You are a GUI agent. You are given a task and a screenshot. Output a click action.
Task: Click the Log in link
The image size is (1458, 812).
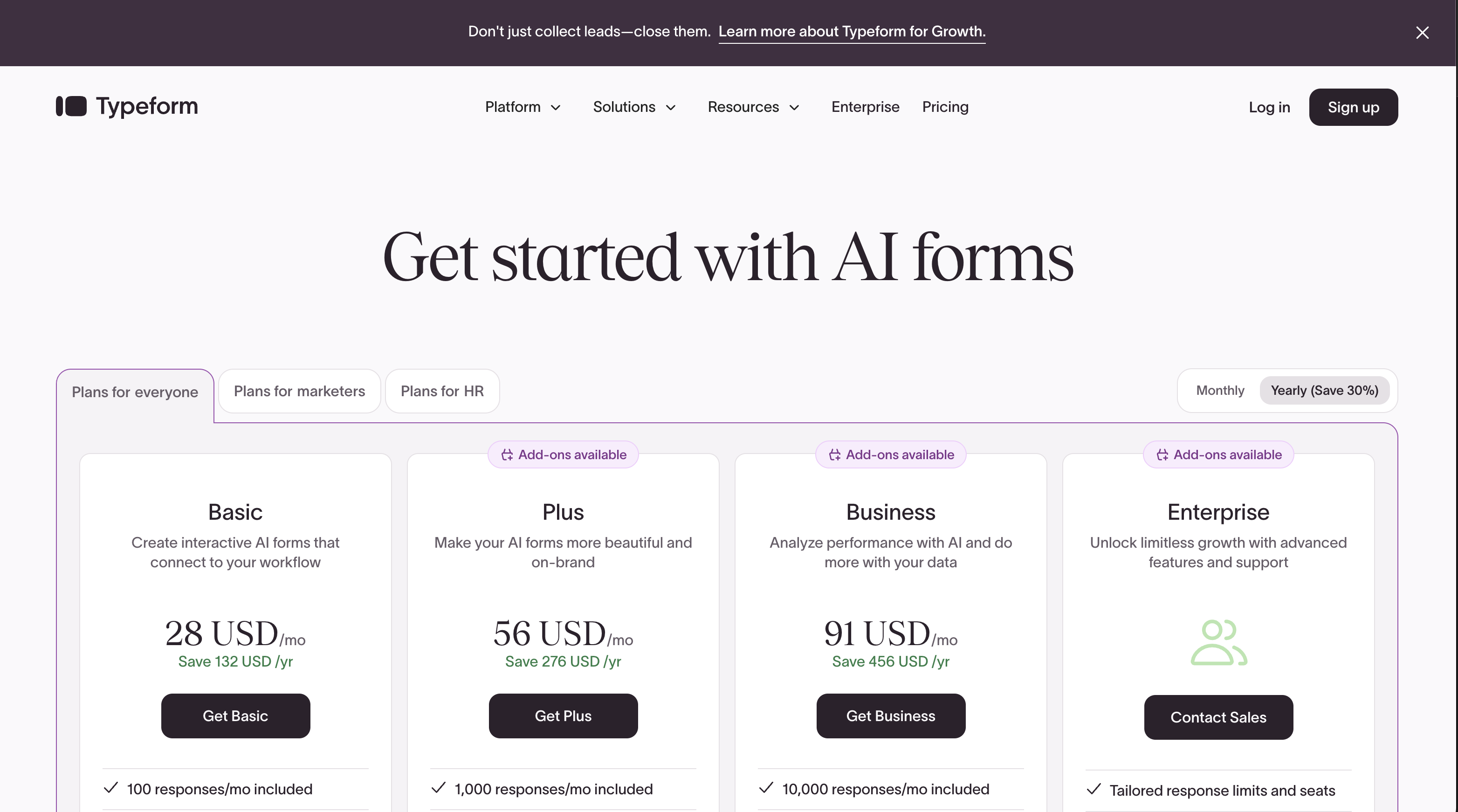click(x=1269, y=107)
